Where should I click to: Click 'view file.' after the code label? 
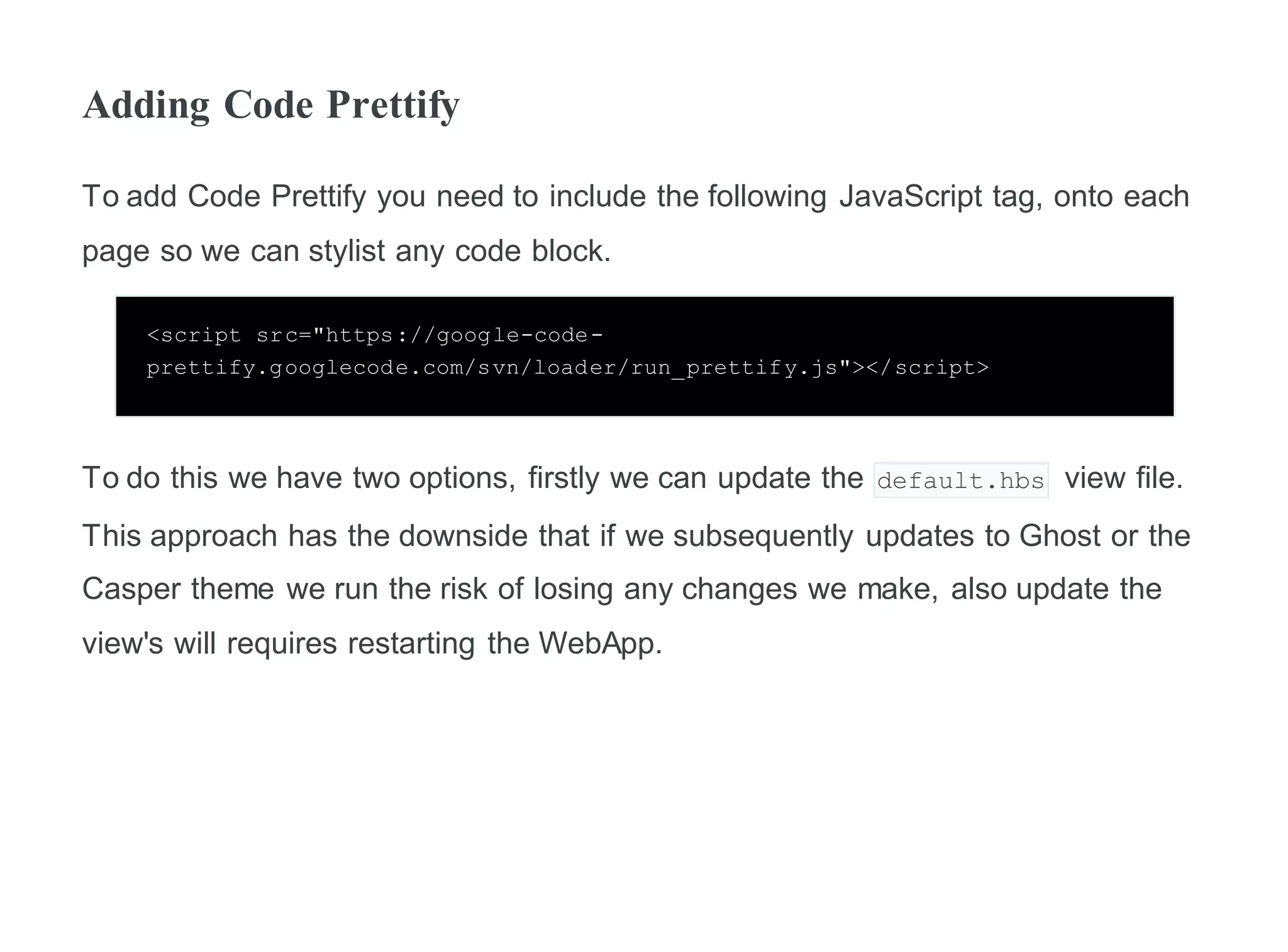[1124, 479]
